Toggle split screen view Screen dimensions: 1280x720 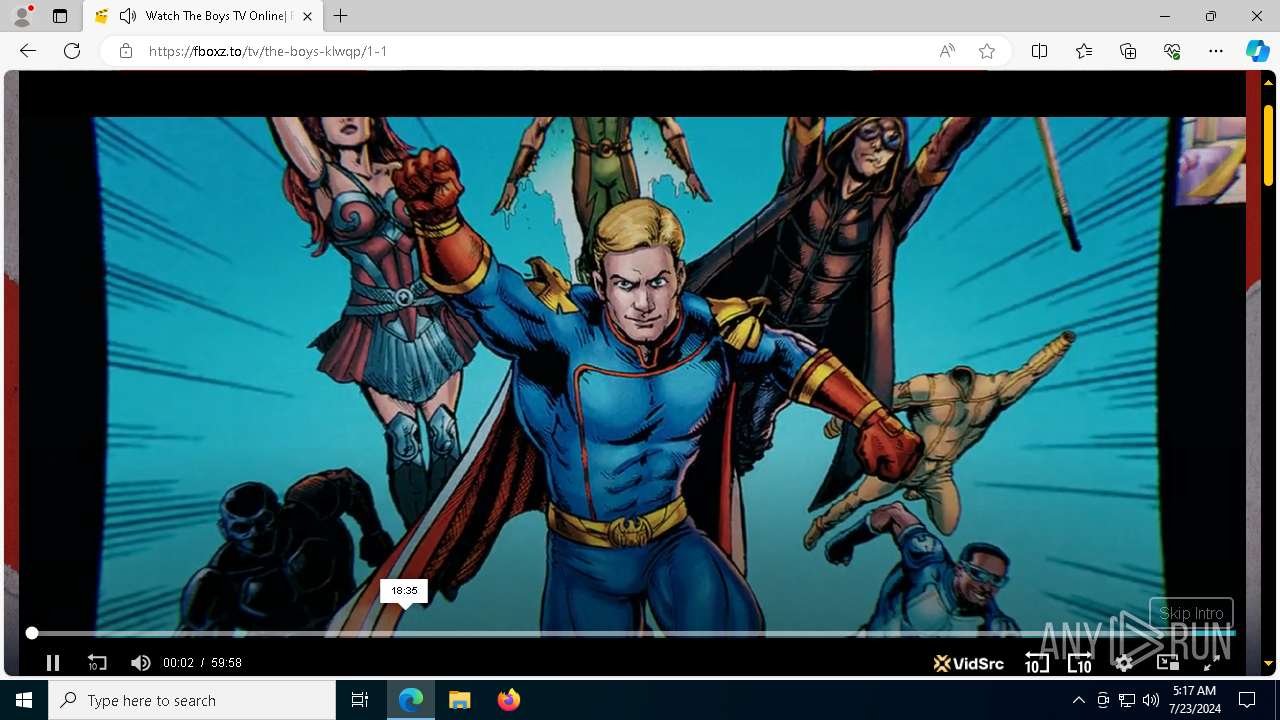click(x=1039, y=51)
